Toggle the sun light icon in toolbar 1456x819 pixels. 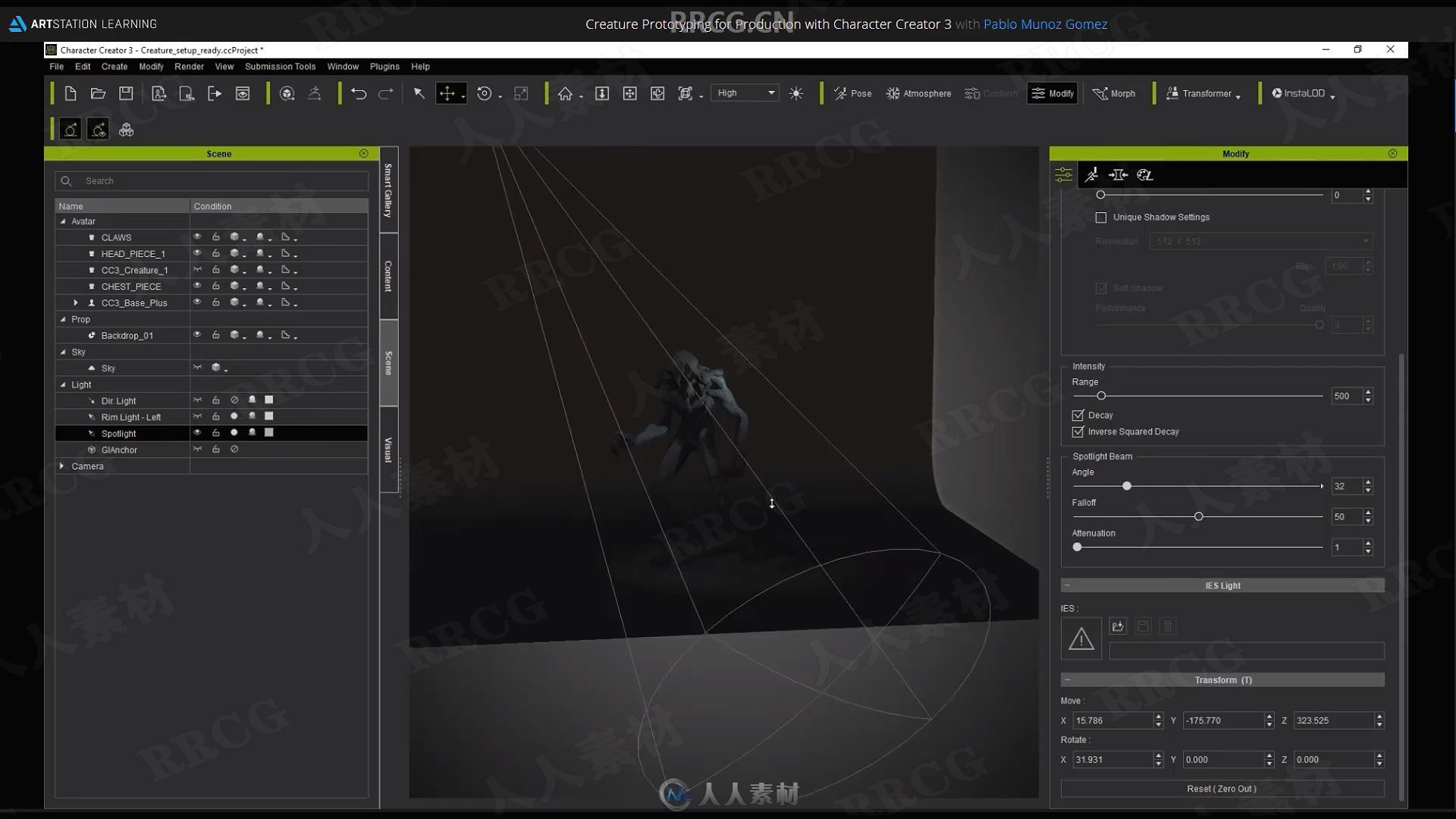[x=796, y=93]
